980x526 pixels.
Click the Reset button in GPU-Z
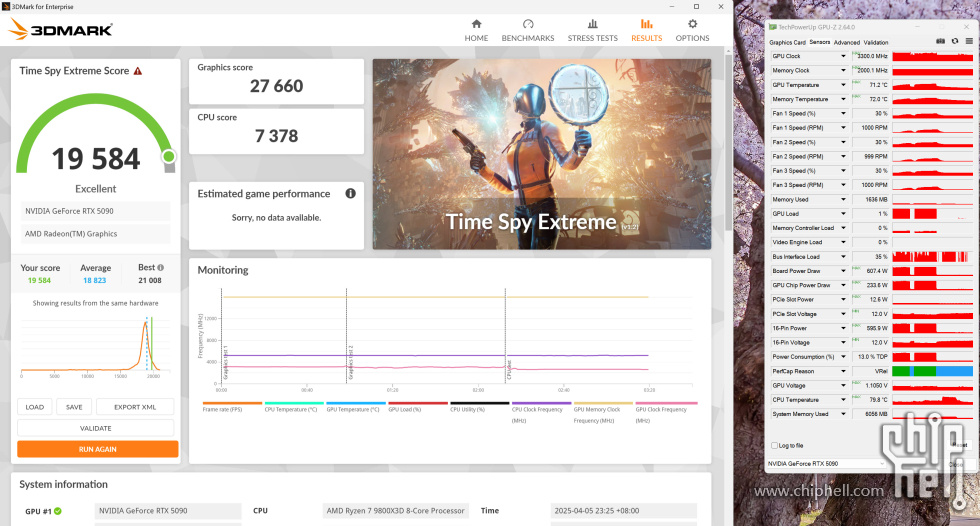pyautogui.click(x=960, y=445)
